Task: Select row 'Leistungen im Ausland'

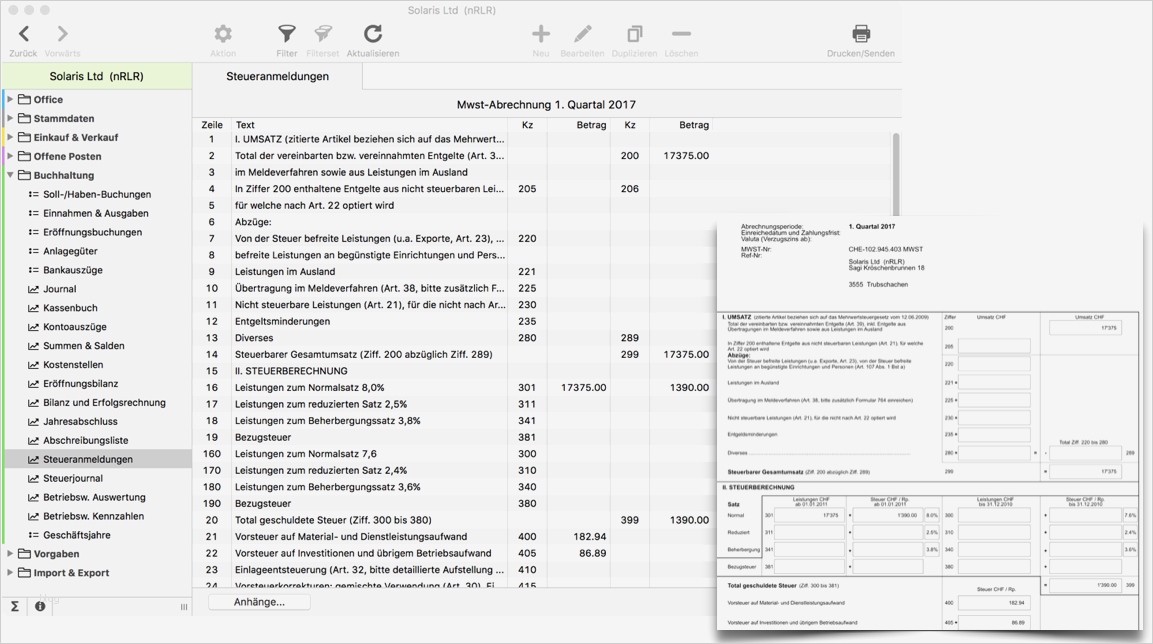Action: [456, 271]
